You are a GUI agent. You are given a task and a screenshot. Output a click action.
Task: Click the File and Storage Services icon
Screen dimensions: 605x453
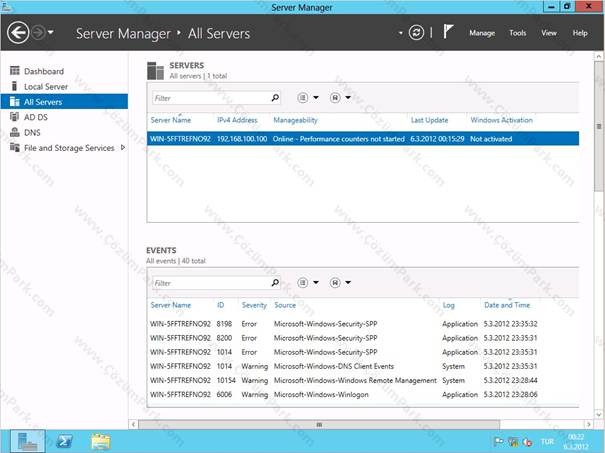point(15,147)
